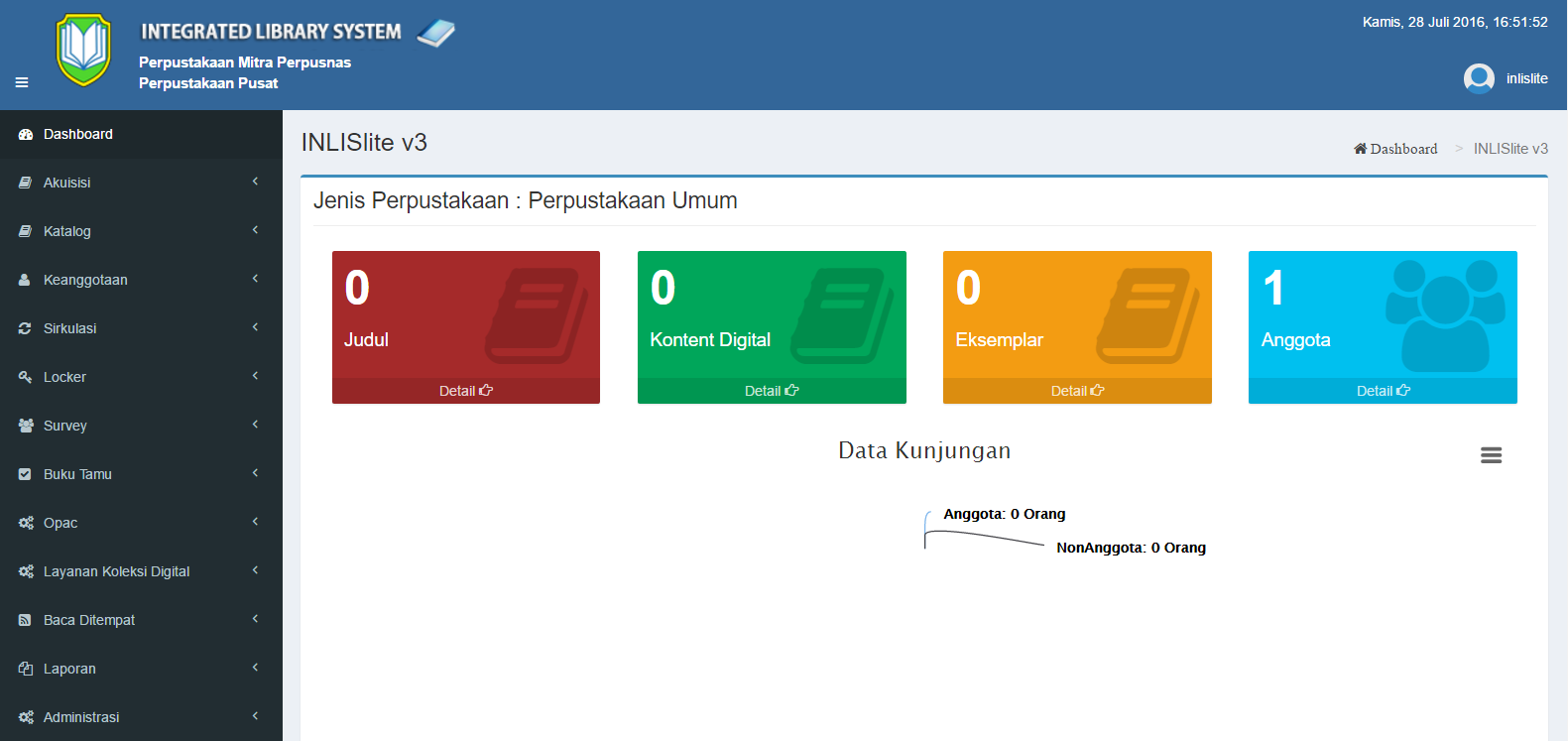1568x741 pixels.
Task: Open the Sirkulasi menu item
Action: tap(141, 328)
